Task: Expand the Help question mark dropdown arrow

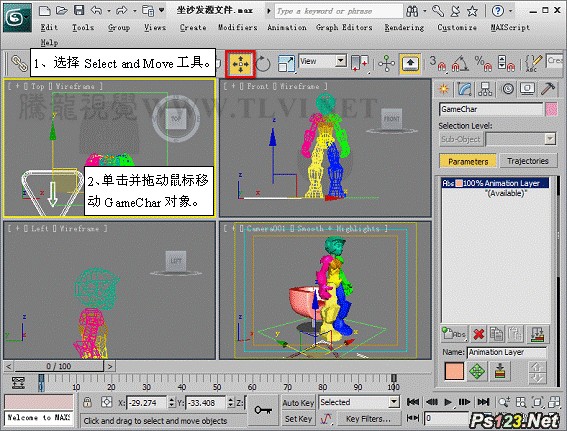Action: point(511,11)
